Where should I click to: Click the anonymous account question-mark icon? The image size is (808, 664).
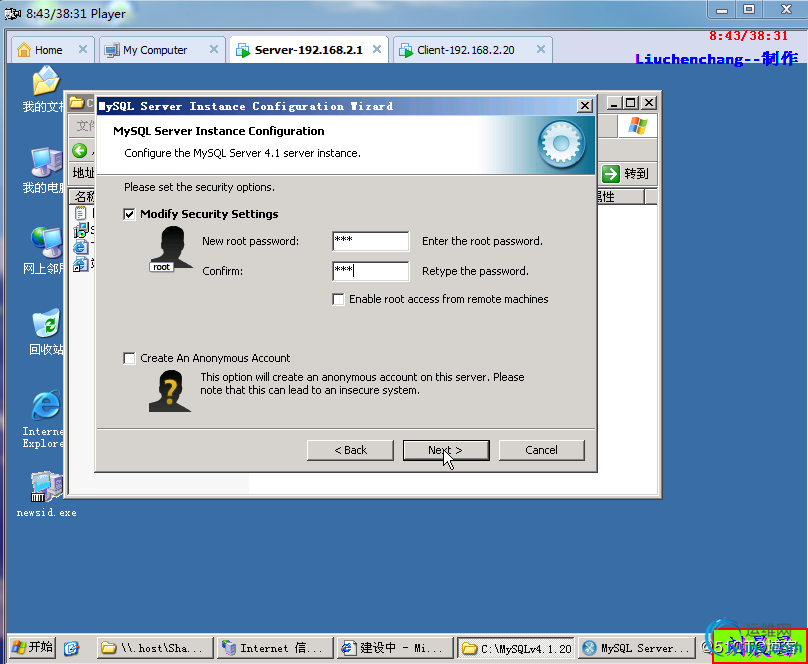pyautogui.click(x=170, y=391)
